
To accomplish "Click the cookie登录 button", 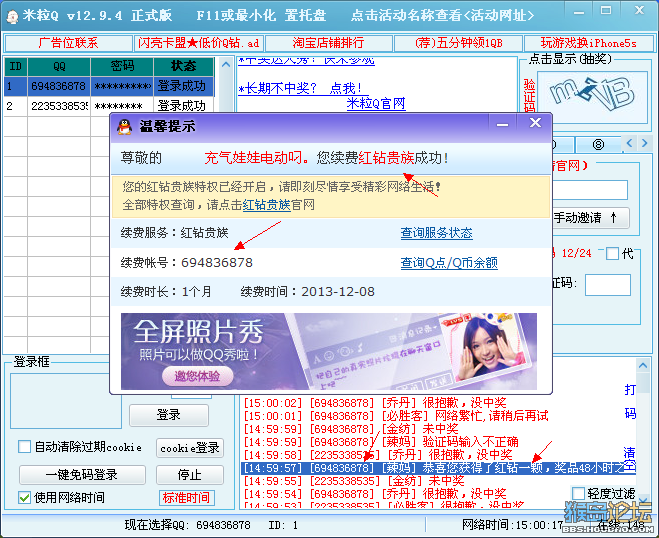I will 190,448.
